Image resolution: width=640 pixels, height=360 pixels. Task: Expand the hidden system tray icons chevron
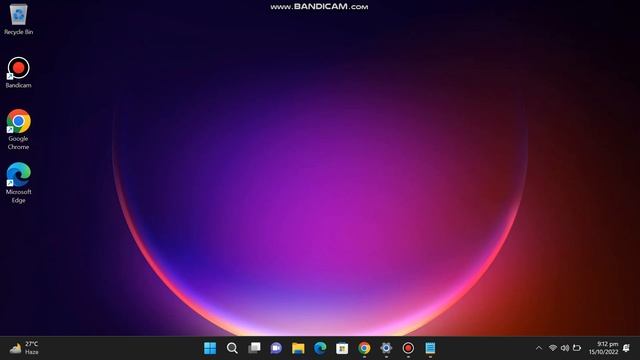(x=539, y=348)
